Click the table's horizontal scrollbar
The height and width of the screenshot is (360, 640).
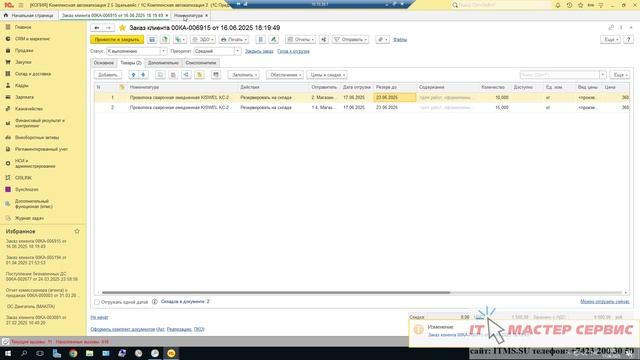pyautogui.click(x=276, y=292)
